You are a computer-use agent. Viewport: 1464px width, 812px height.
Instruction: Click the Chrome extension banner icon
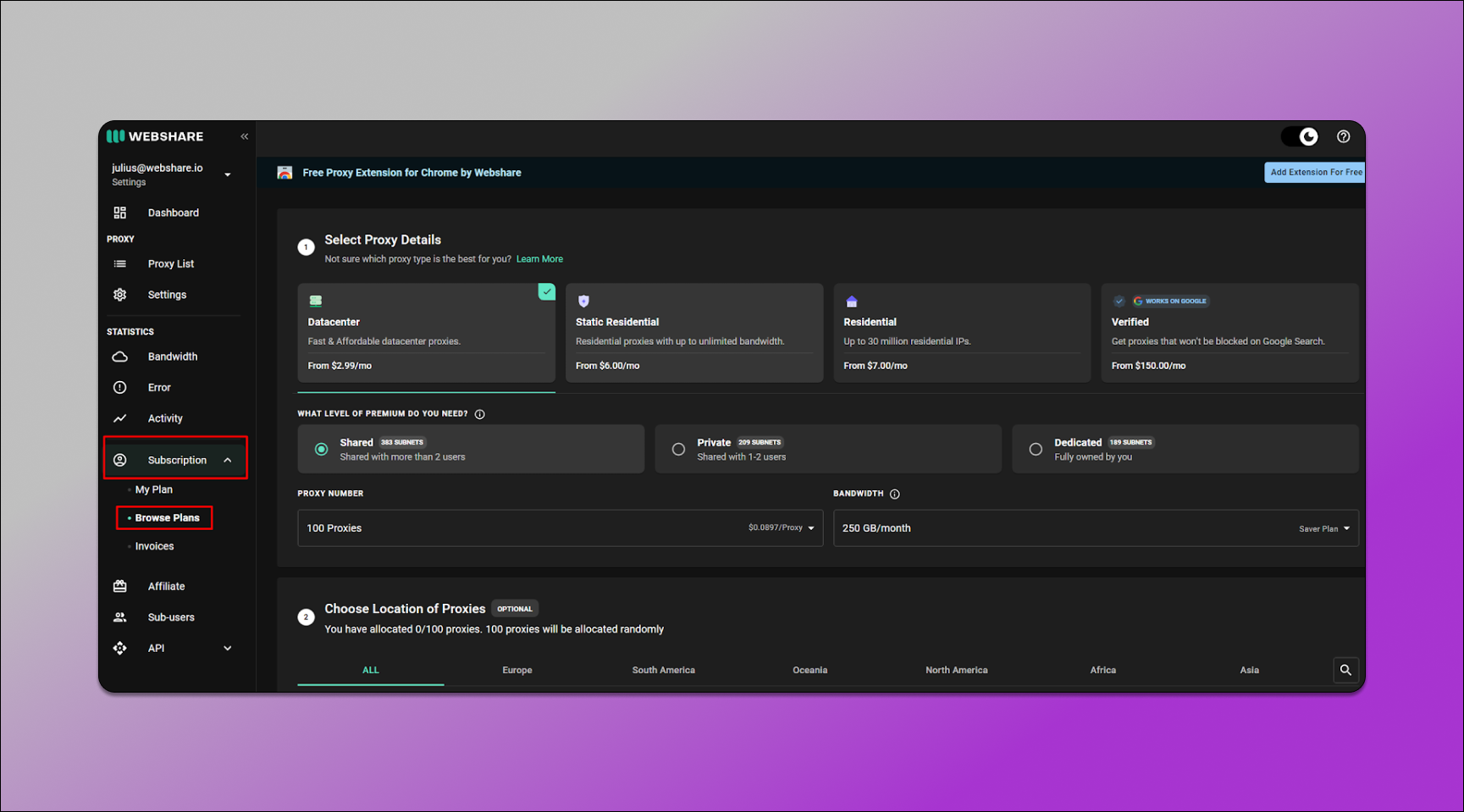click(285, 173)
